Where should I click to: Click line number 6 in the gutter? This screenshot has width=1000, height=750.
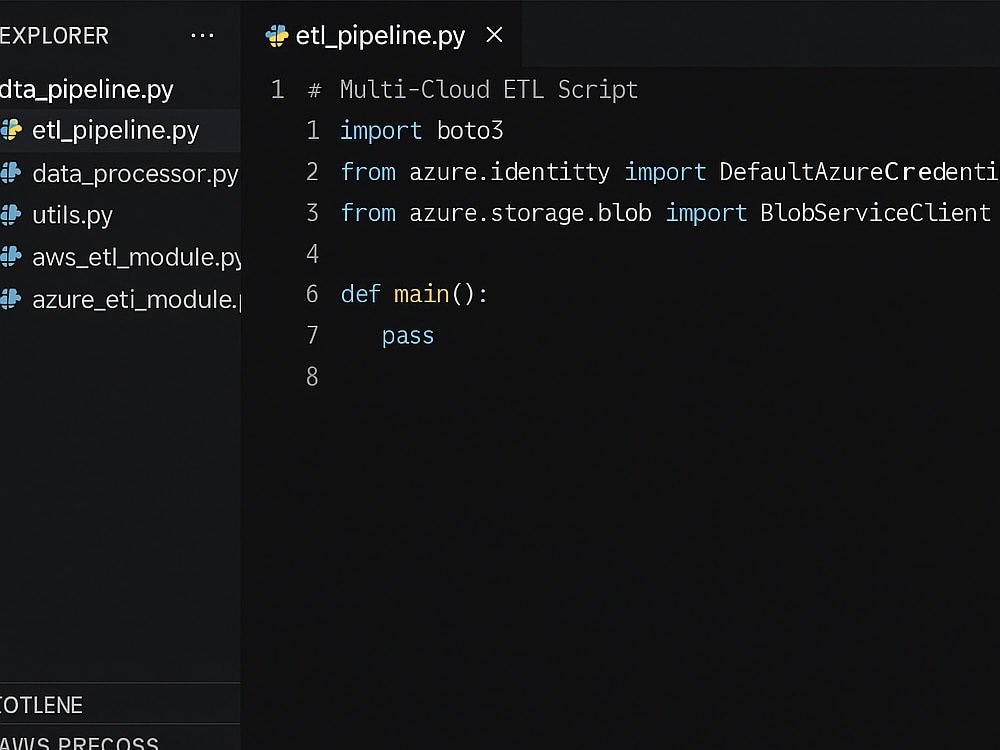click(x=312, y=294)
